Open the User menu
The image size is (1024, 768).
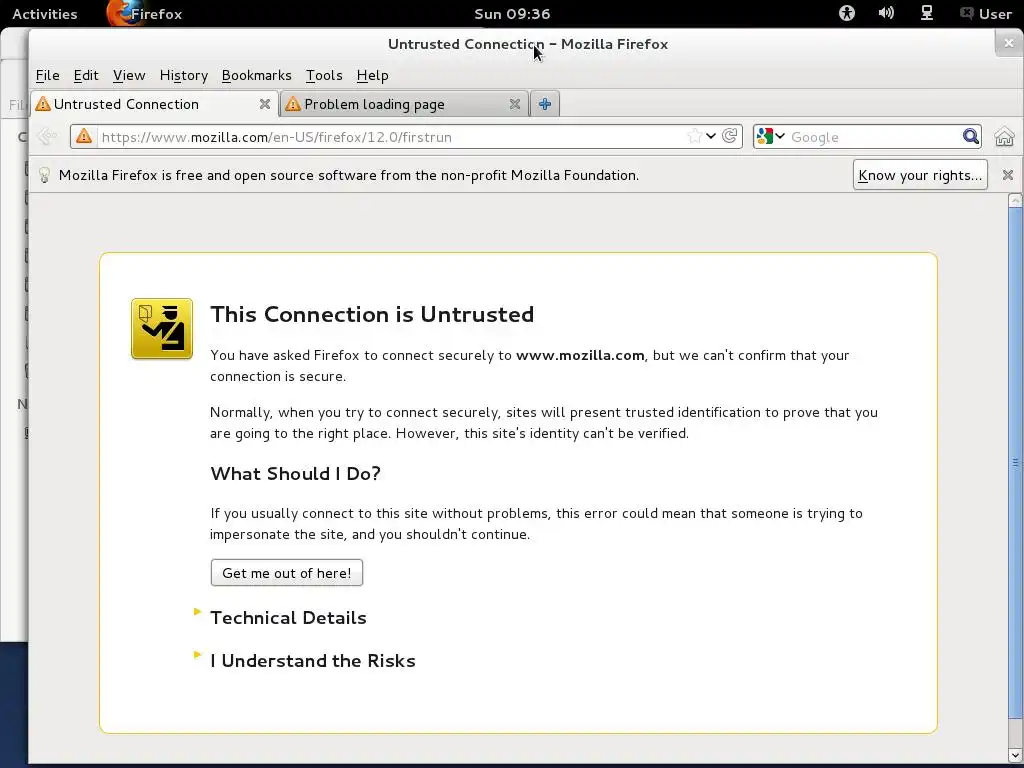[985, 14]
